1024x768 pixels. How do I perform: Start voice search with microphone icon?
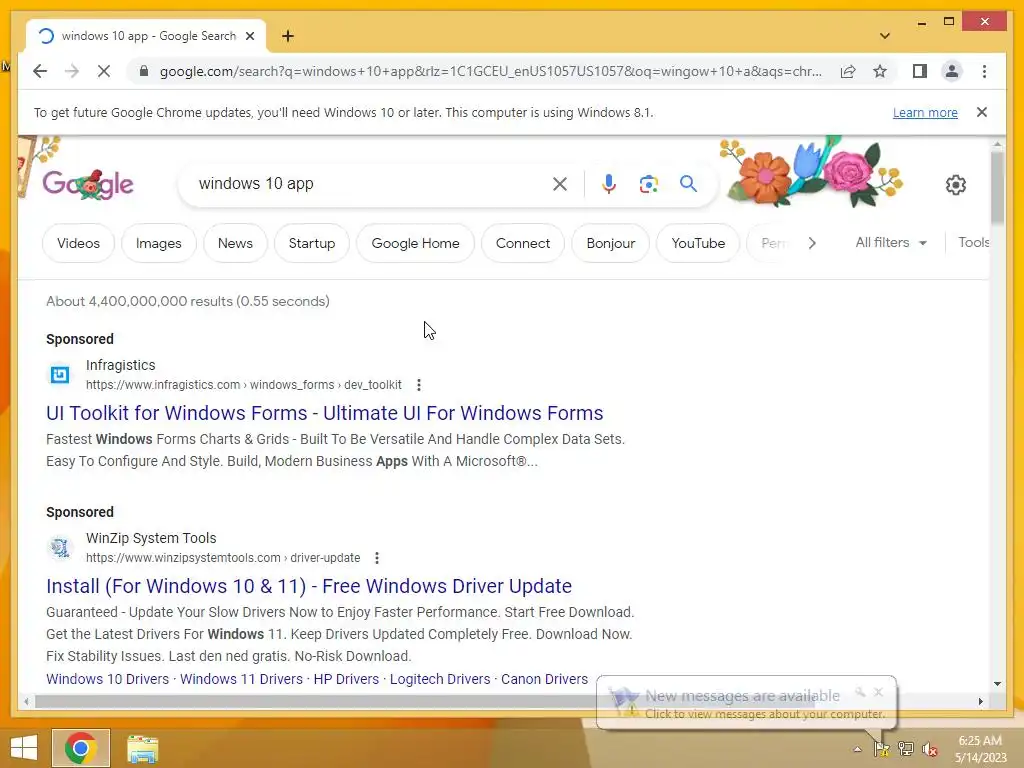(608, 184)
